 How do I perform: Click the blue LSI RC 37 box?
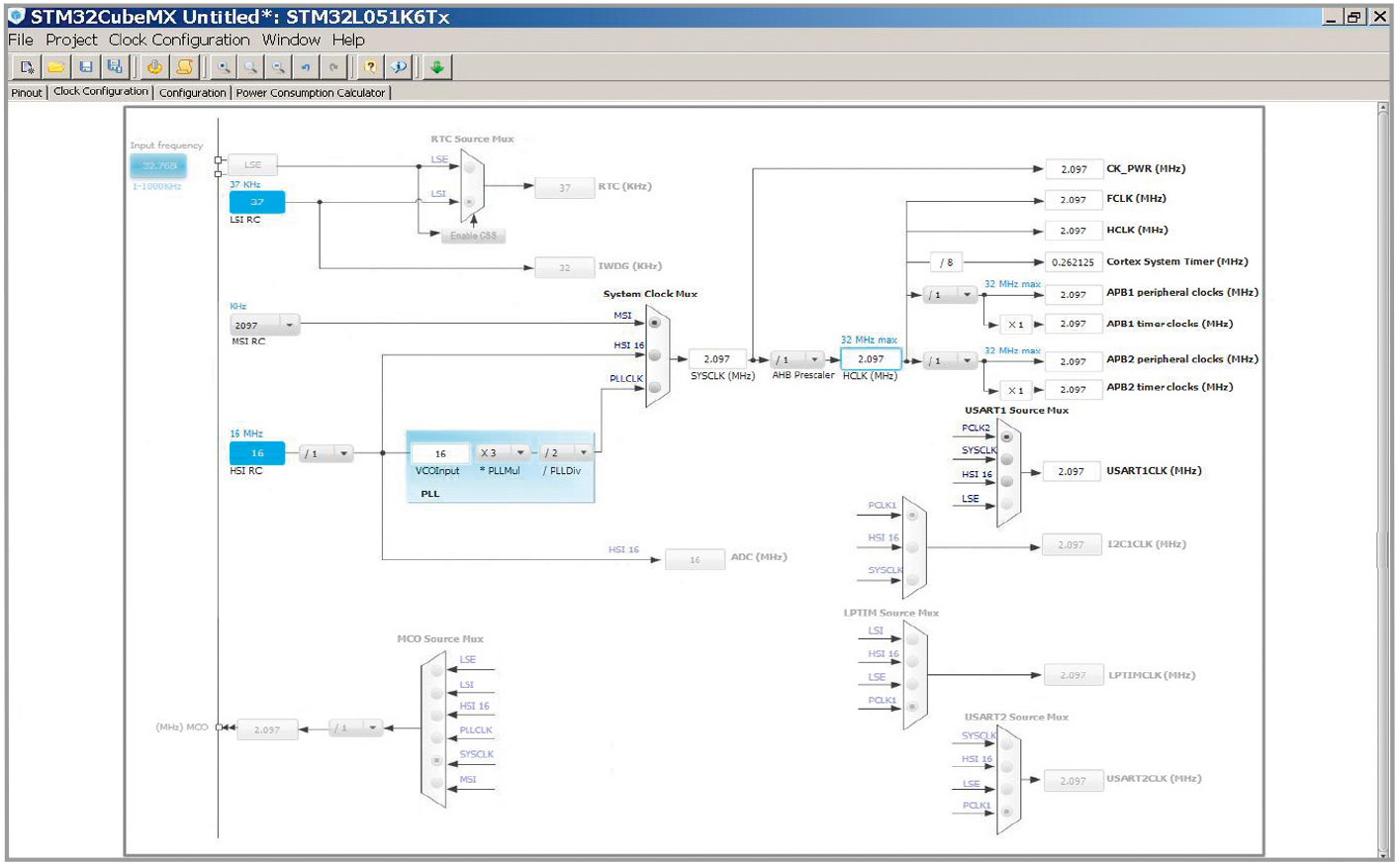[x=257, y=202]
